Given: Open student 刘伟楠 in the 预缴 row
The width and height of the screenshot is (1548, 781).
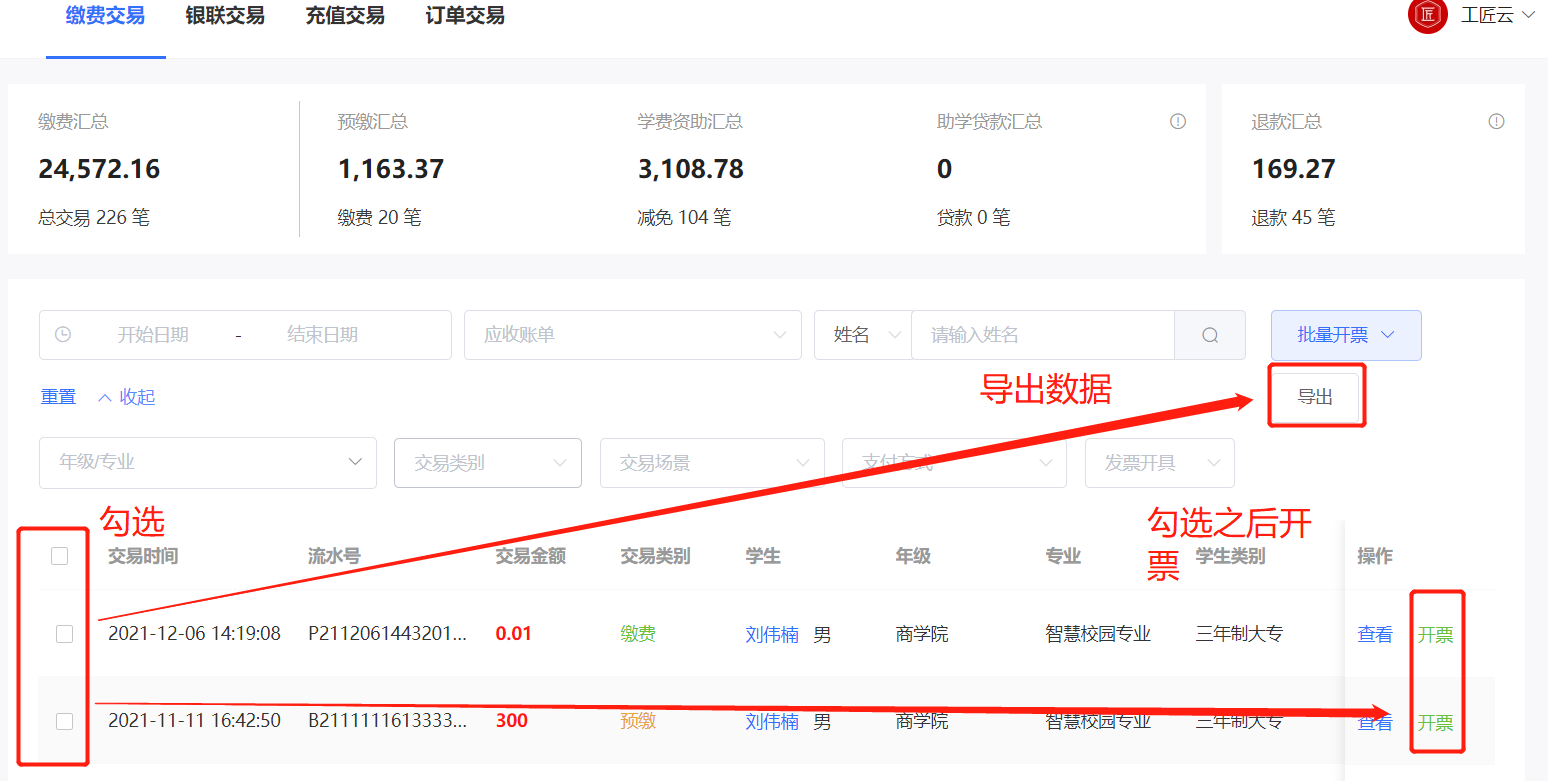Looking at the screenshot, I should 772,721.
